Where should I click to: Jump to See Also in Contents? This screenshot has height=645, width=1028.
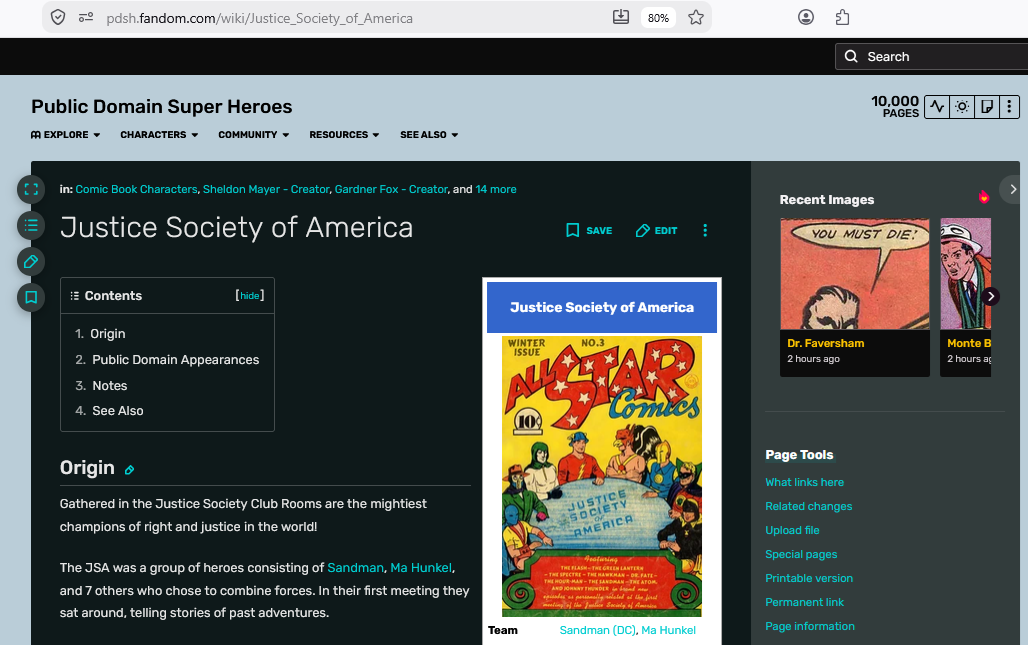pos(117,411)
